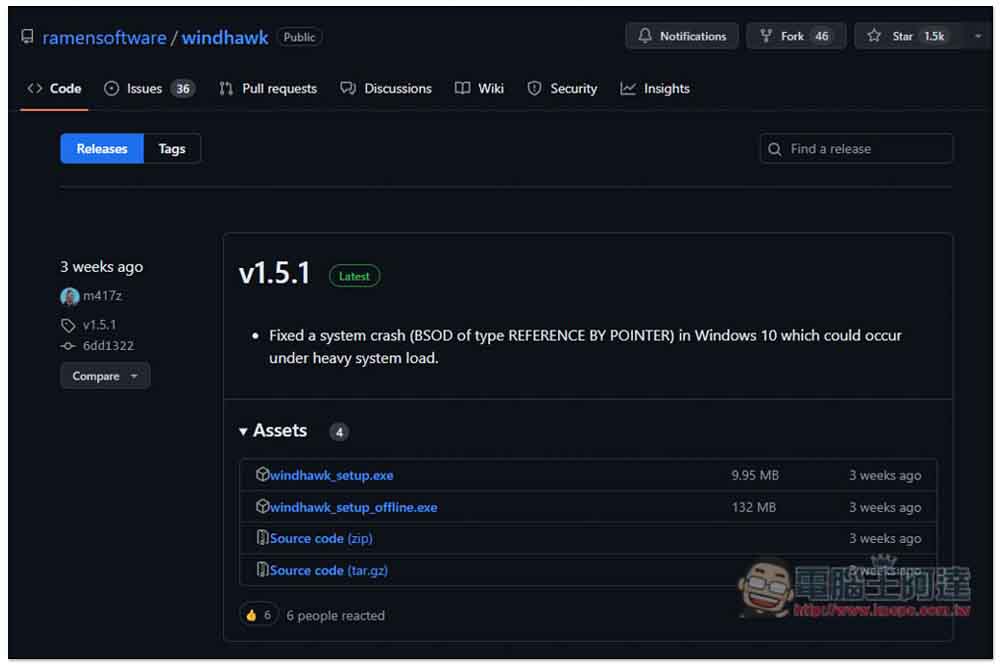Open the windhawk repository link

224,38
